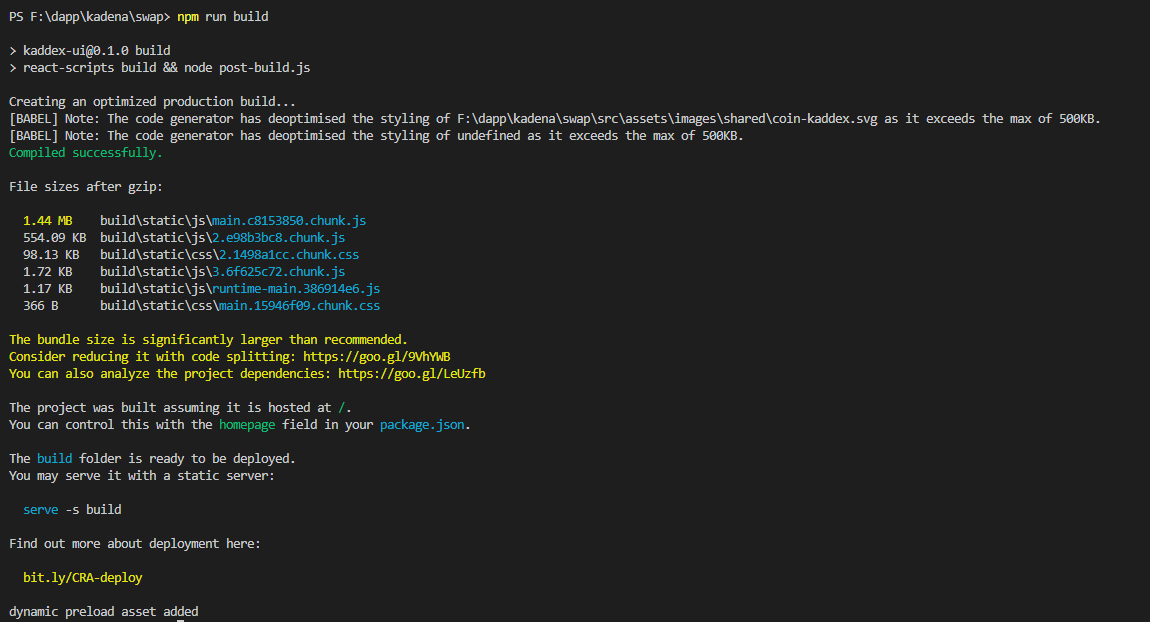Click the 'Compiled successfully.' message

point(86,153)
